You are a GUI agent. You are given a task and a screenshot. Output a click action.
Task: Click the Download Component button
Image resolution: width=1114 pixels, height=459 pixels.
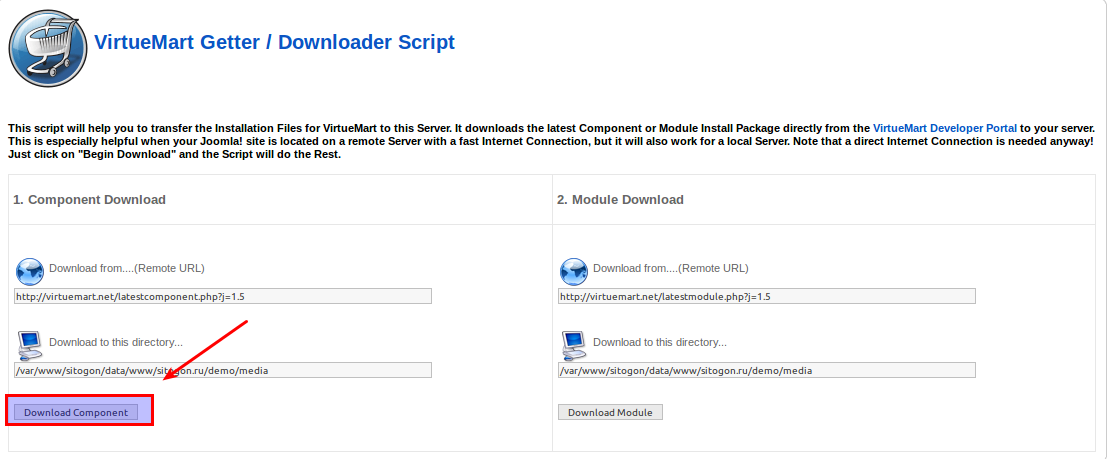point(76,412)
